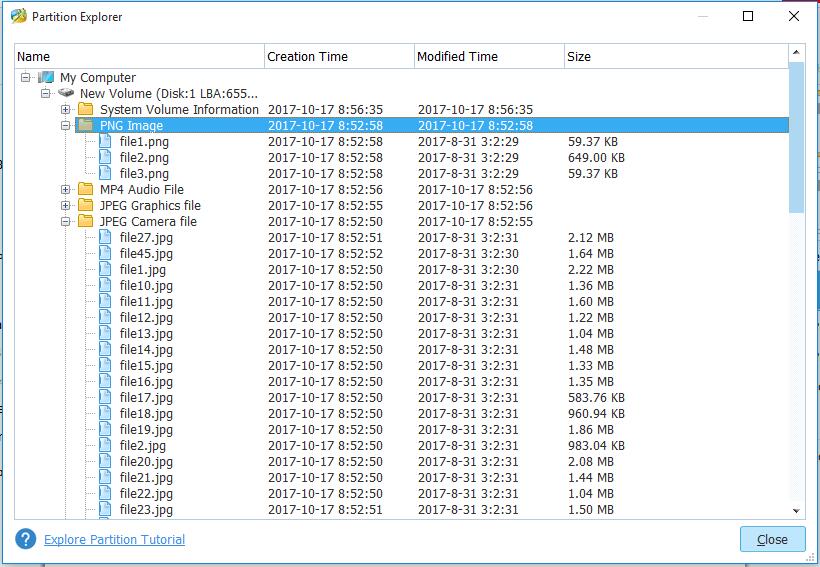Click the New Volume disk drive icon
This screenshot has width=820, height=567.
tap(66, 94)
